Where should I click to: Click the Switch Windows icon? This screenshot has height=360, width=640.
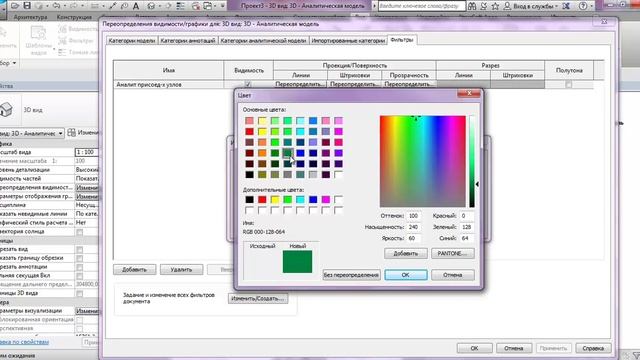[208, 6]
